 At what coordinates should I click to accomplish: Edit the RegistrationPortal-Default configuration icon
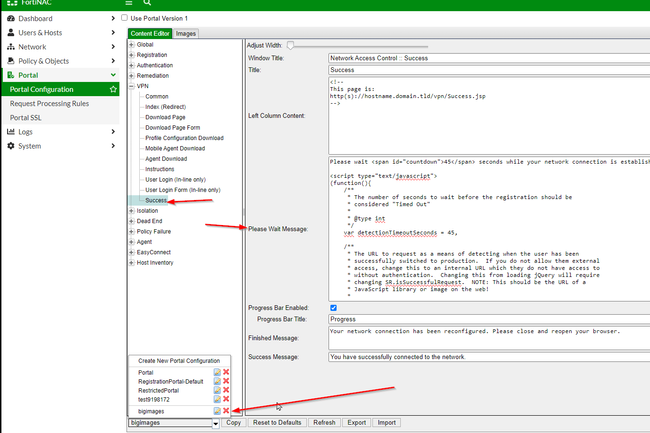click(217, 380)
